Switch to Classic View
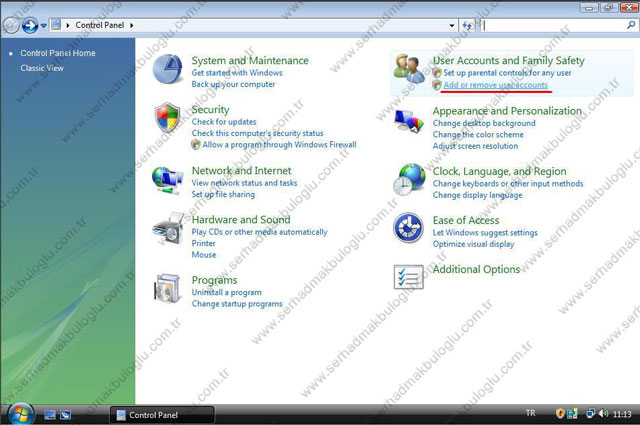The image size is (640, 425). [42, 68]
